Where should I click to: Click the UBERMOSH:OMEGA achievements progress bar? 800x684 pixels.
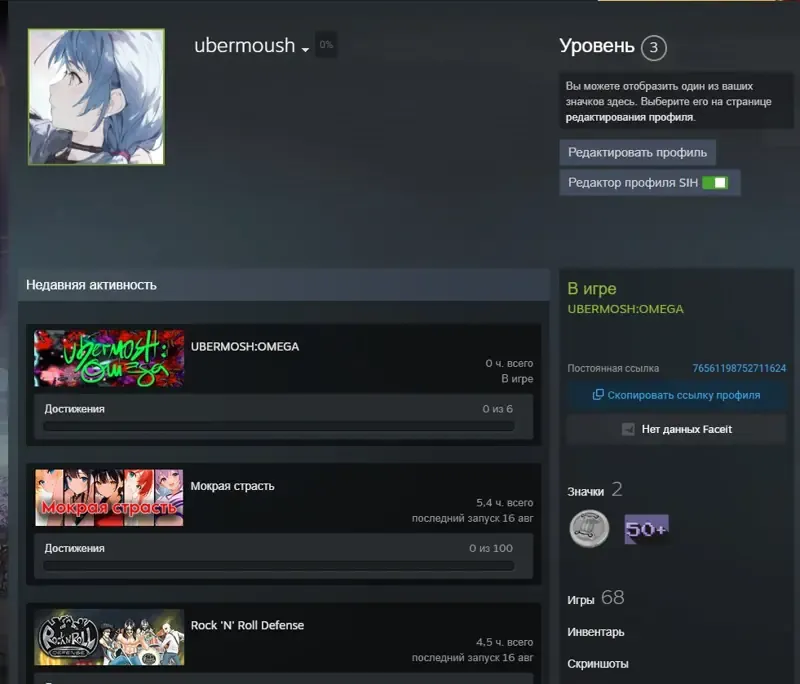click(279, 426)
